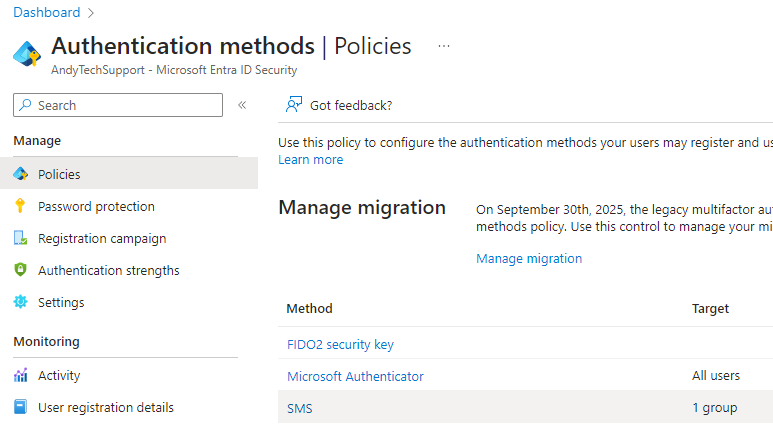Click the Manage migration link

click(x=529, y=259)
